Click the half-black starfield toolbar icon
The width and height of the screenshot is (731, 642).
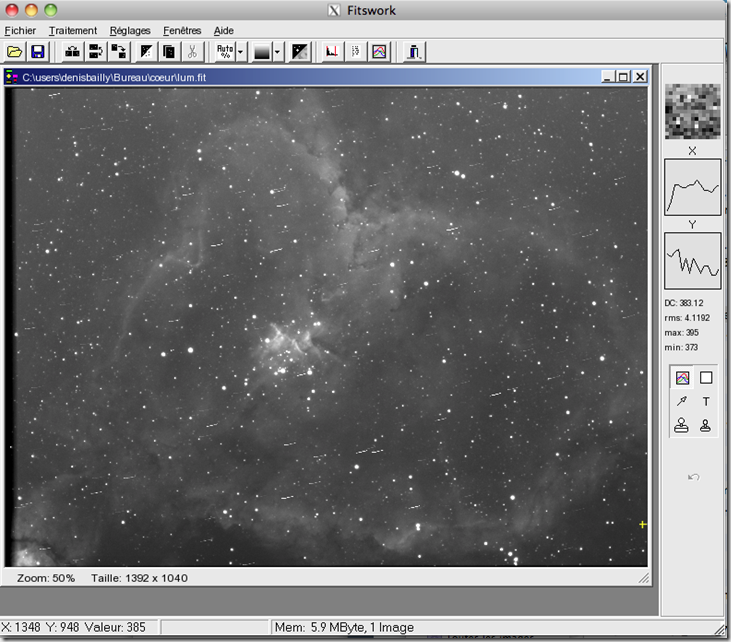point(146,51)
